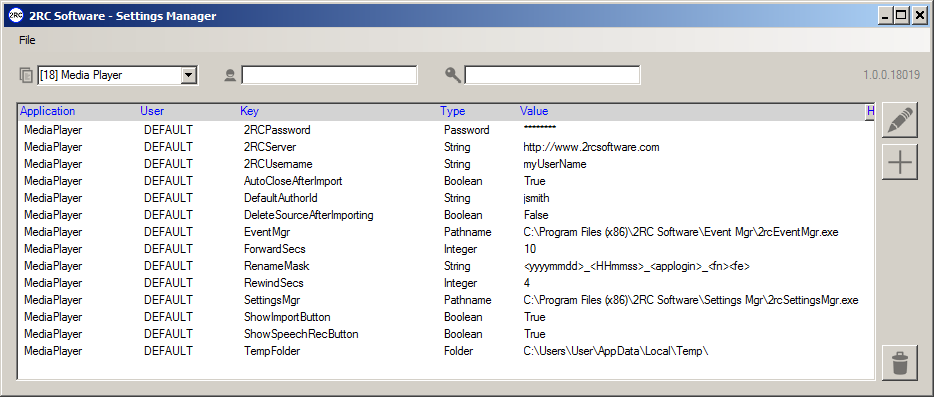Select the ForwardSecs key

pyautogui.click(x=275, y=249)
